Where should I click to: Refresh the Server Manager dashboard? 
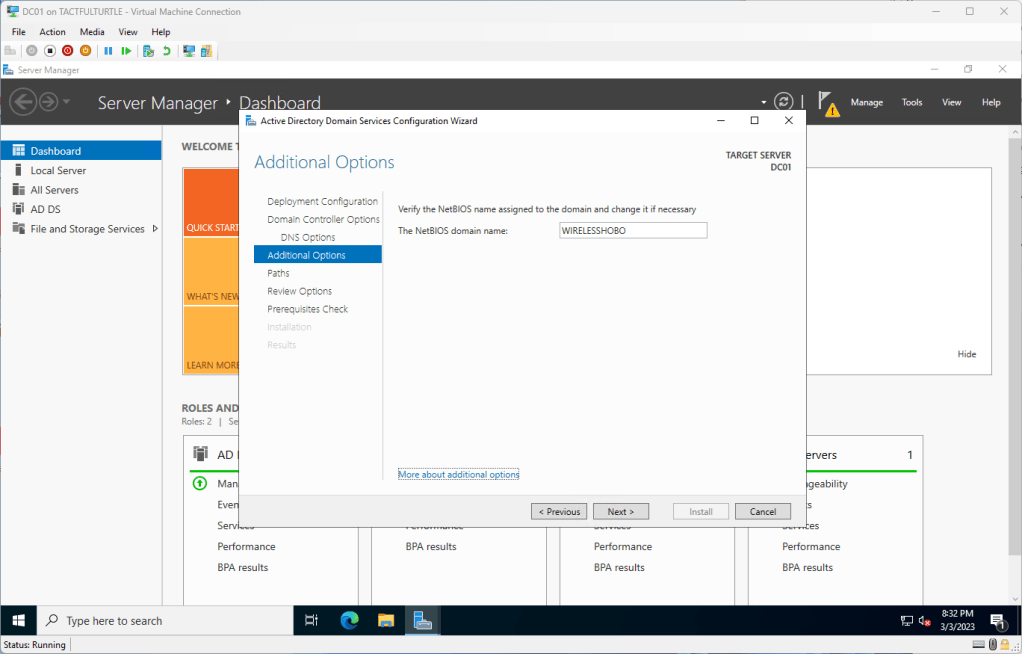pos(784,102)
